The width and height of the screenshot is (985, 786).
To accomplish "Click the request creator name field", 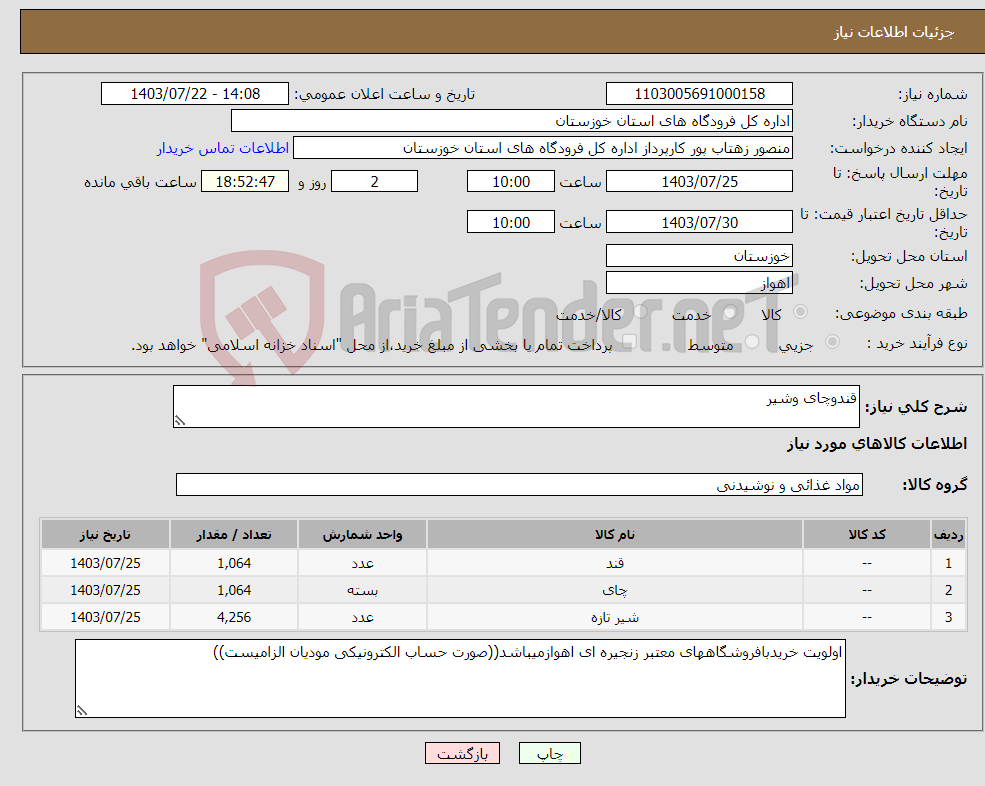I will (543, 148).
